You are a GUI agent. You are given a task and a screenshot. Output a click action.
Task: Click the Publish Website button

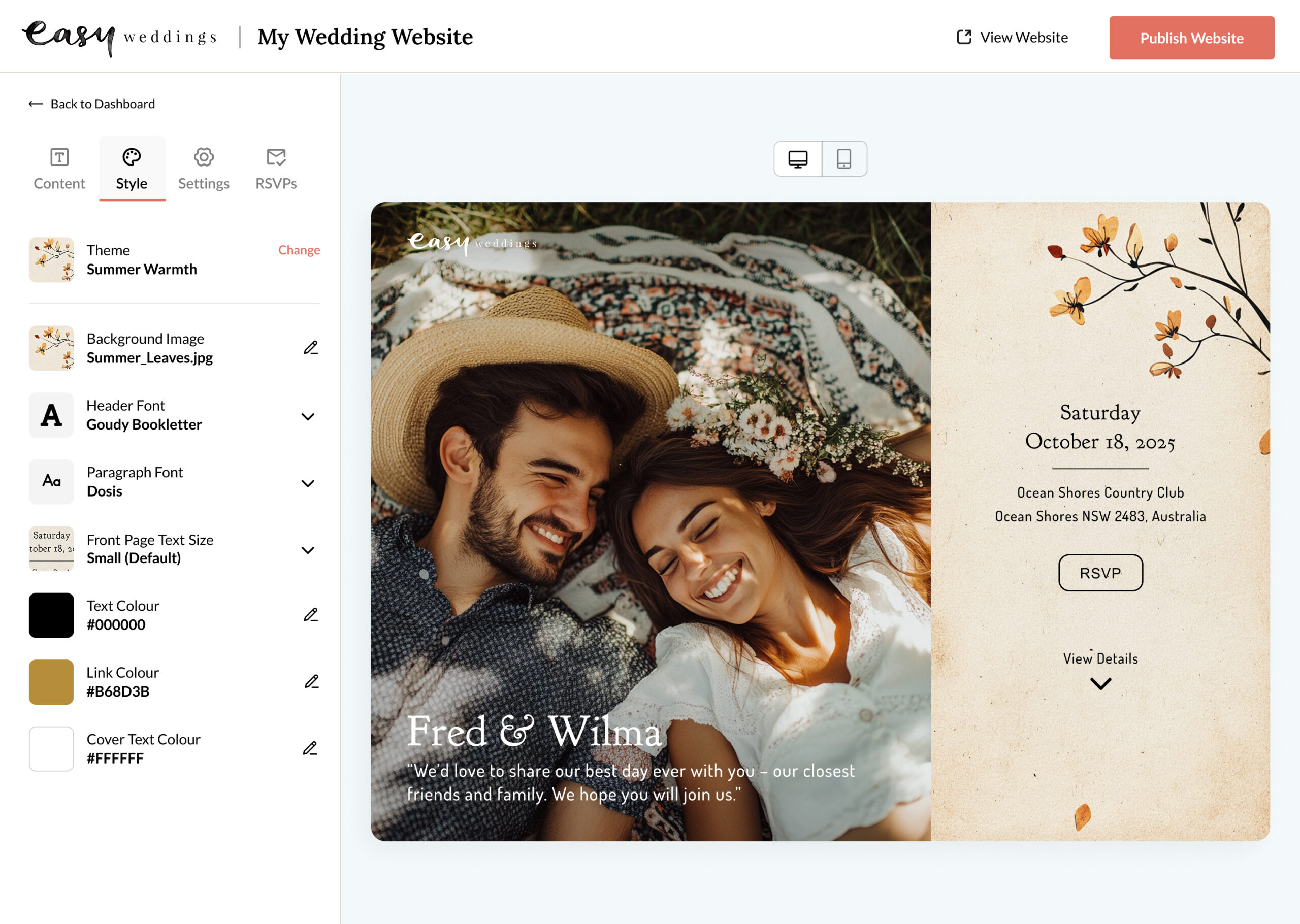pos(1191,38)
